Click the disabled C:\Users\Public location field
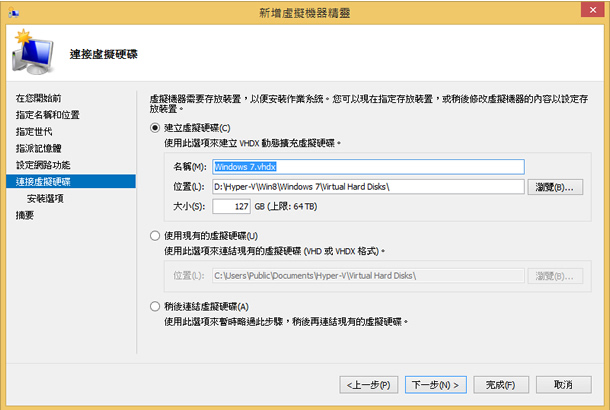Image resolution: width=610 pixels, height=410 pixels. 368,276
